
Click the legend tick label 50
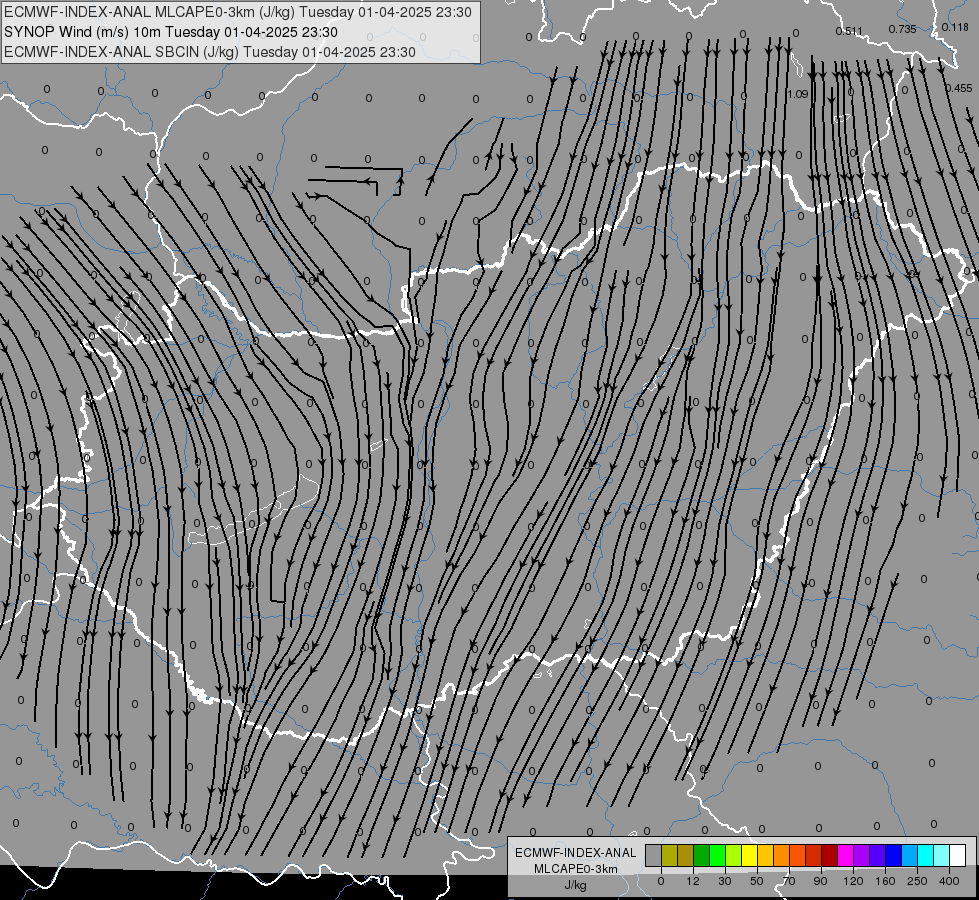(x=757, y=881)
